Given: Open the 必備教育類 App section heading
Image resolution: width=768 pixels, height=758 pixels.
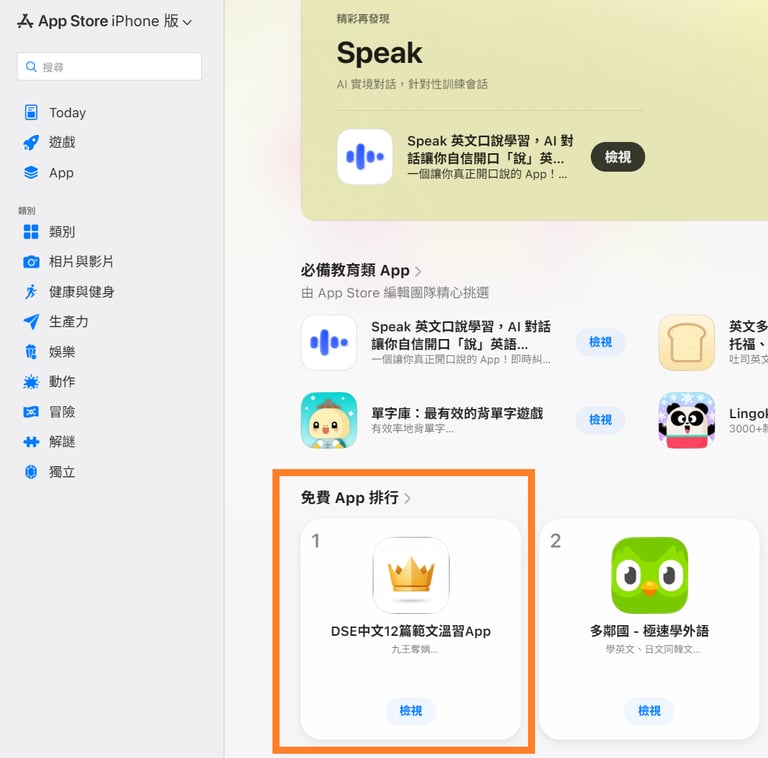Looking at the screenshot, I should tap(355, 270).
